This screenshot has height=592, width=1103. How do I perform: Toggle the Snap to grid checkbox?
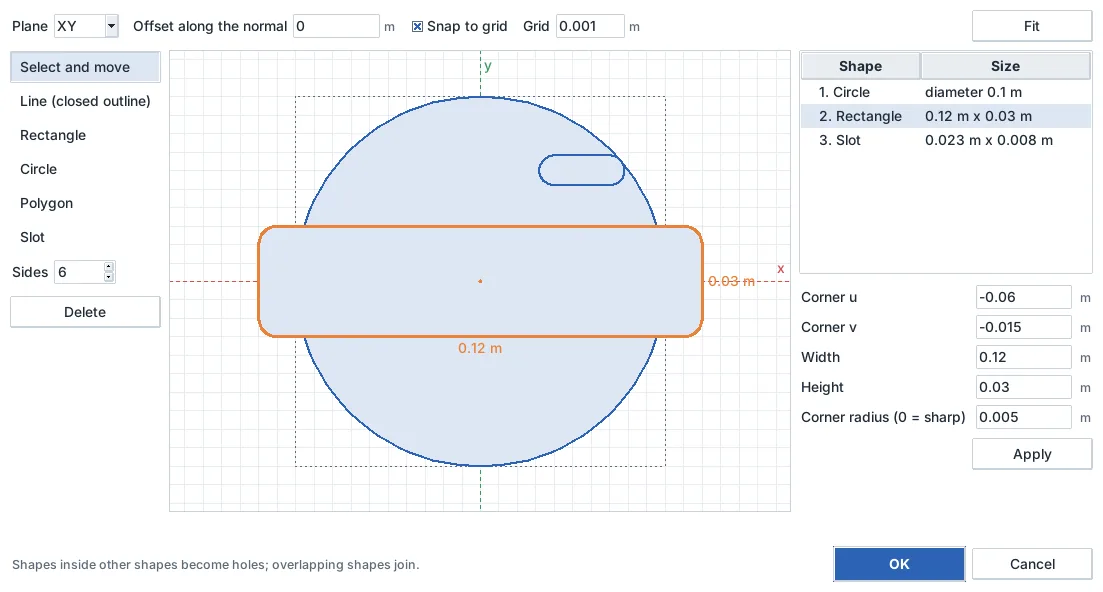click(x=417, y=27)
